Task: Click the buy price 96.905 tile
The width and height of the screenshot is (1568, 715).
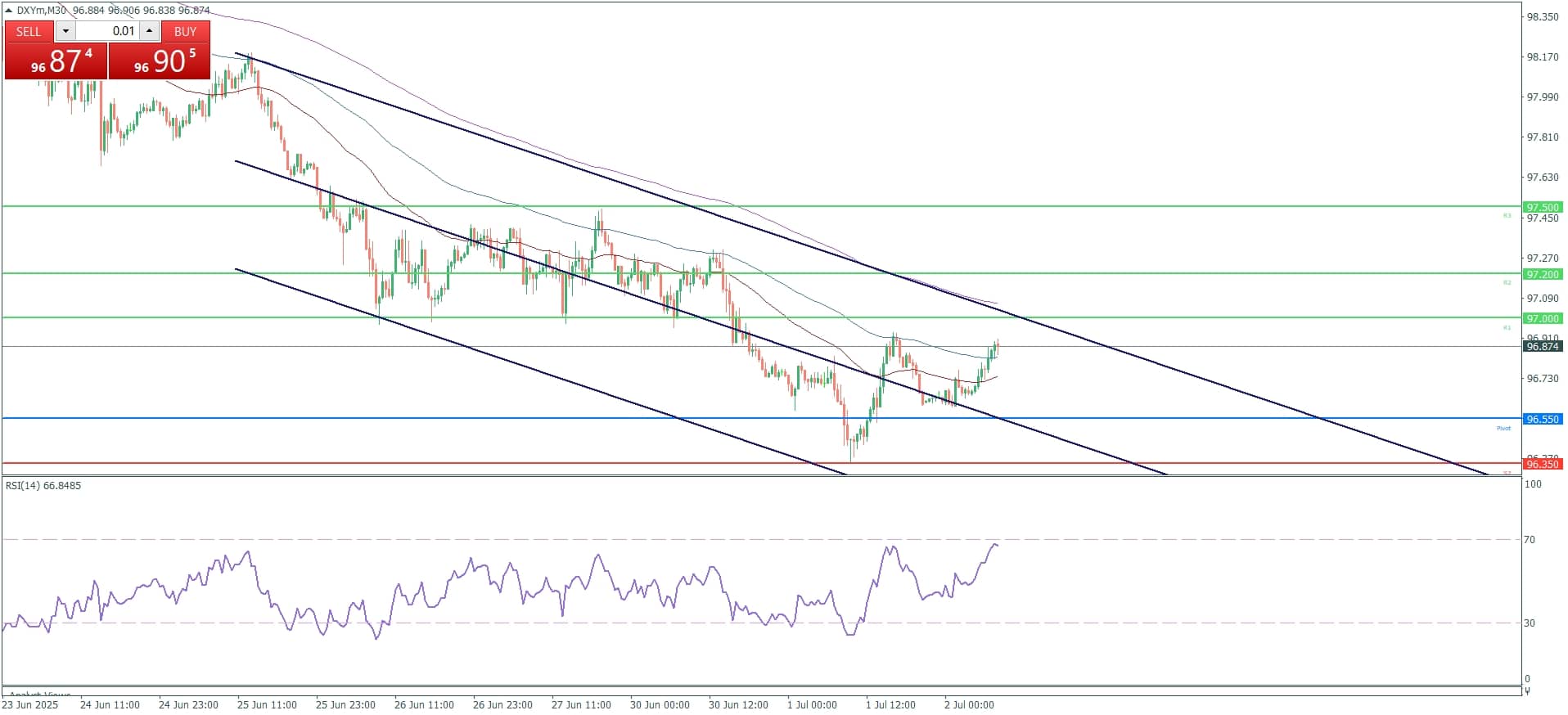Action: point(160,61)
